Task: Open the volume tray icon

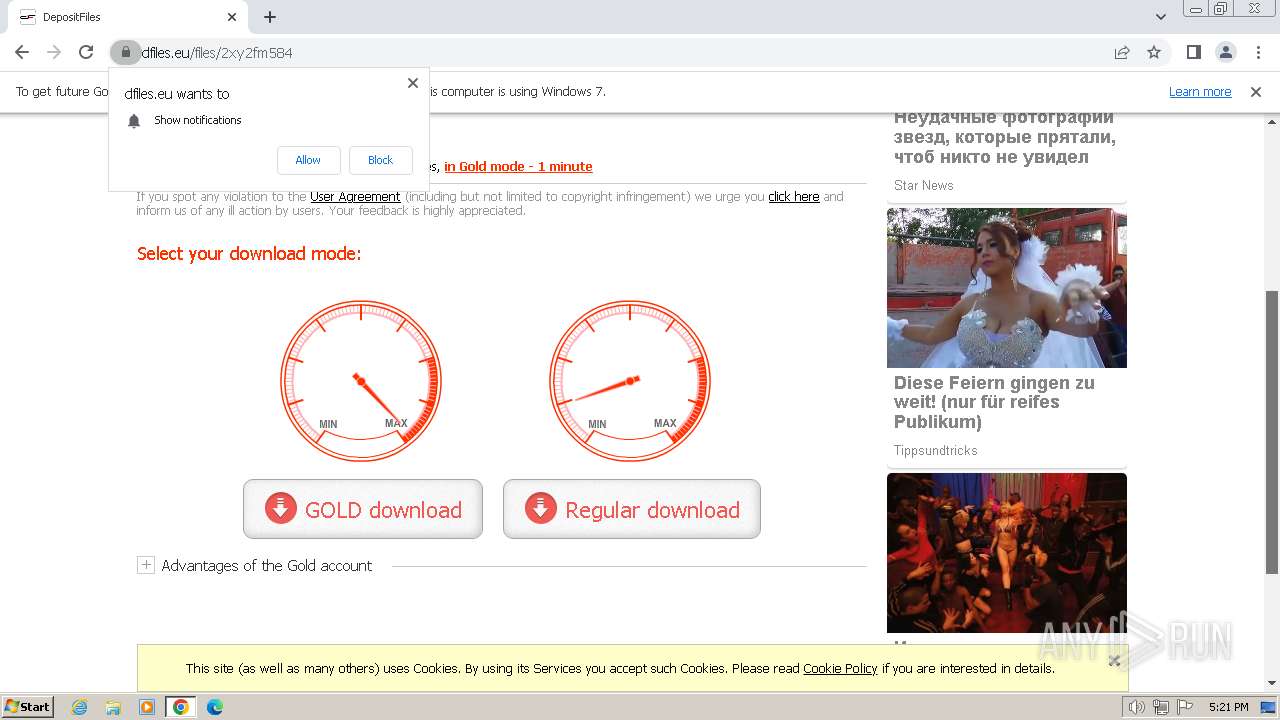Action: (x=1137, y=707)
